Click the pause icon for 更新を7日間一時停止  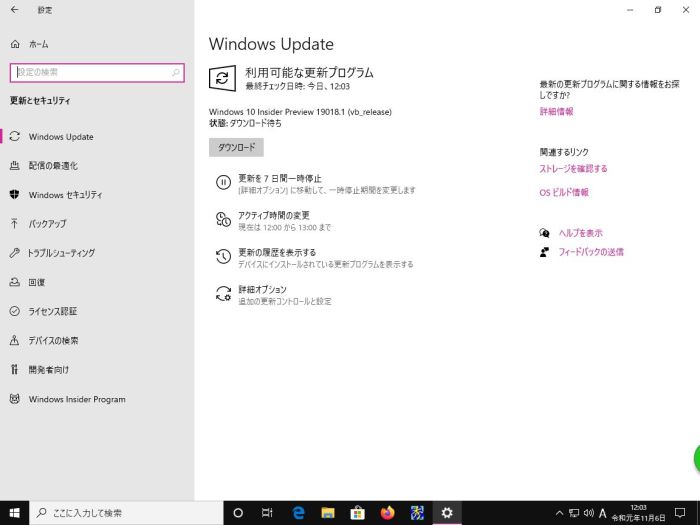tap(223, 183)
